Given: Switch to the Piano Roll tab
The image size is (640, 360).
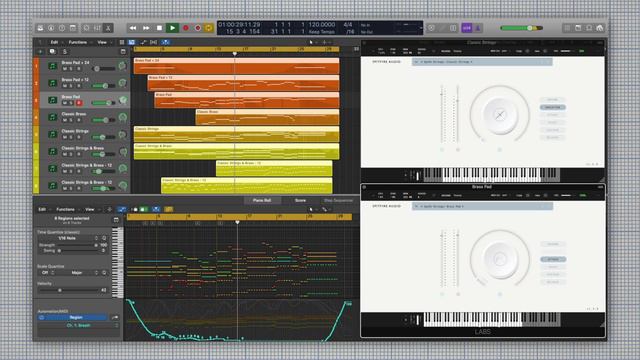Looking at the screenshot, I should [x=262, y=200].
